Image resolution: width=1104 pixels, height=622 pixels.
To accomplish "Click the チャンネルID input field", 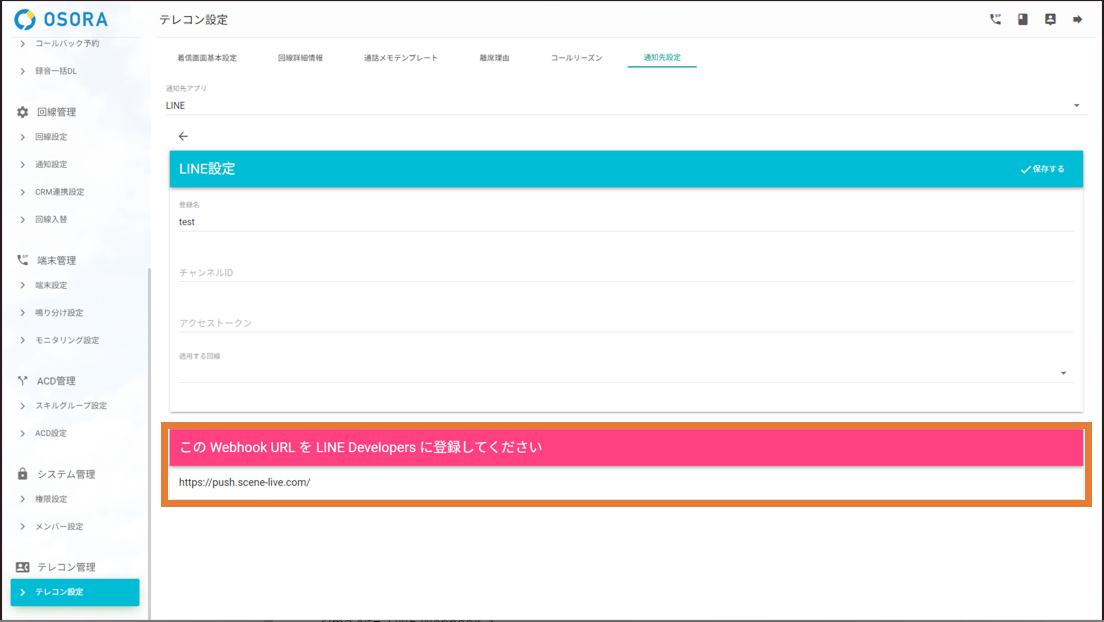I will [625, 272].
